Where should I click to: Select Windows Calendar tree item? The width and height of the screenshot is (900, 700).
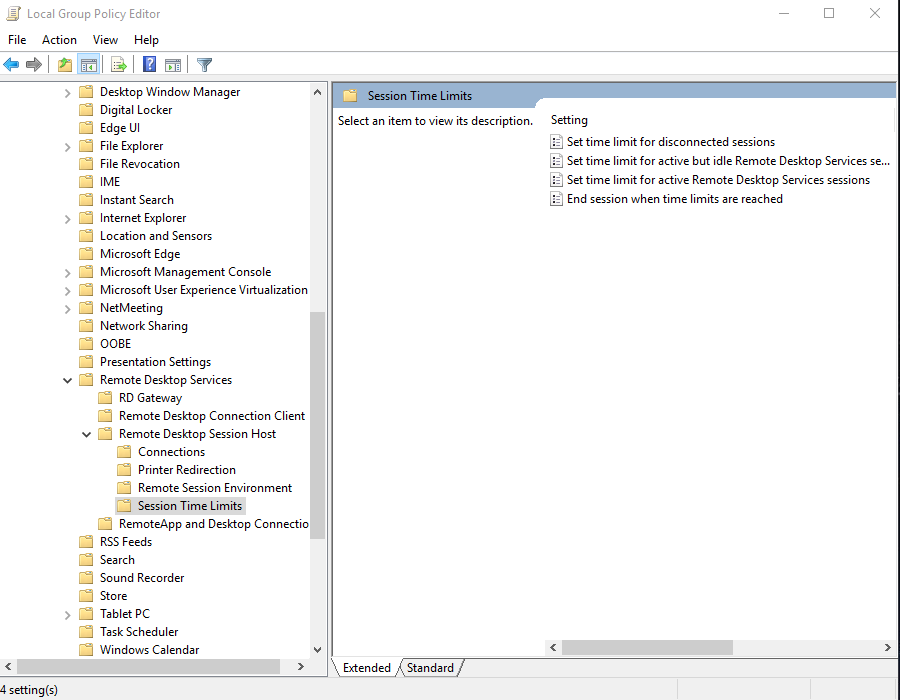click(149, 650)
